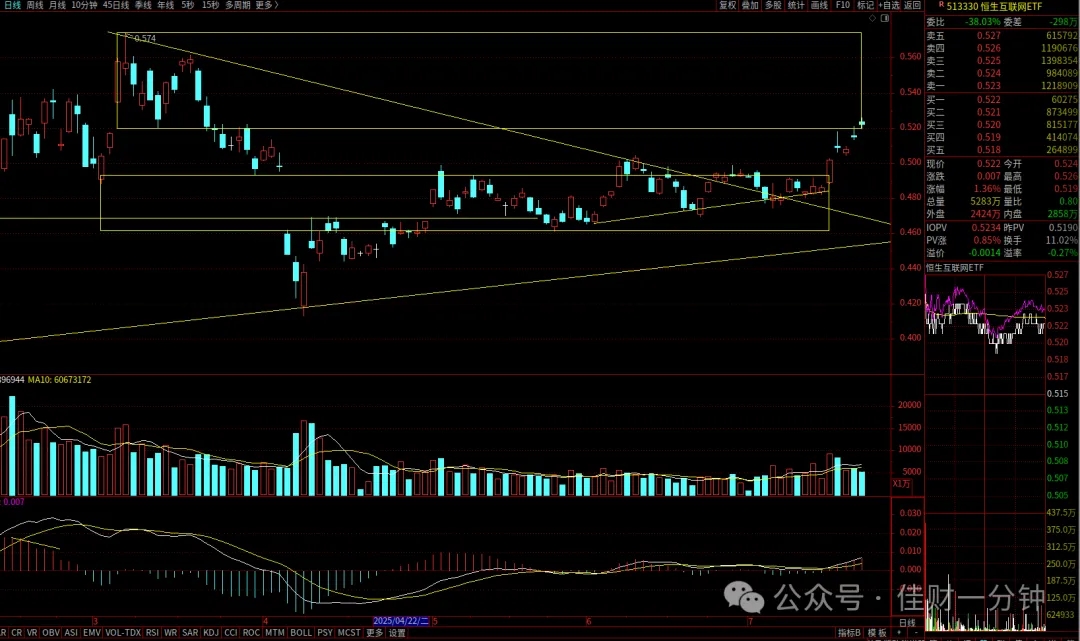Switch to the 周线 weekly chart tab

coord(34,5)
